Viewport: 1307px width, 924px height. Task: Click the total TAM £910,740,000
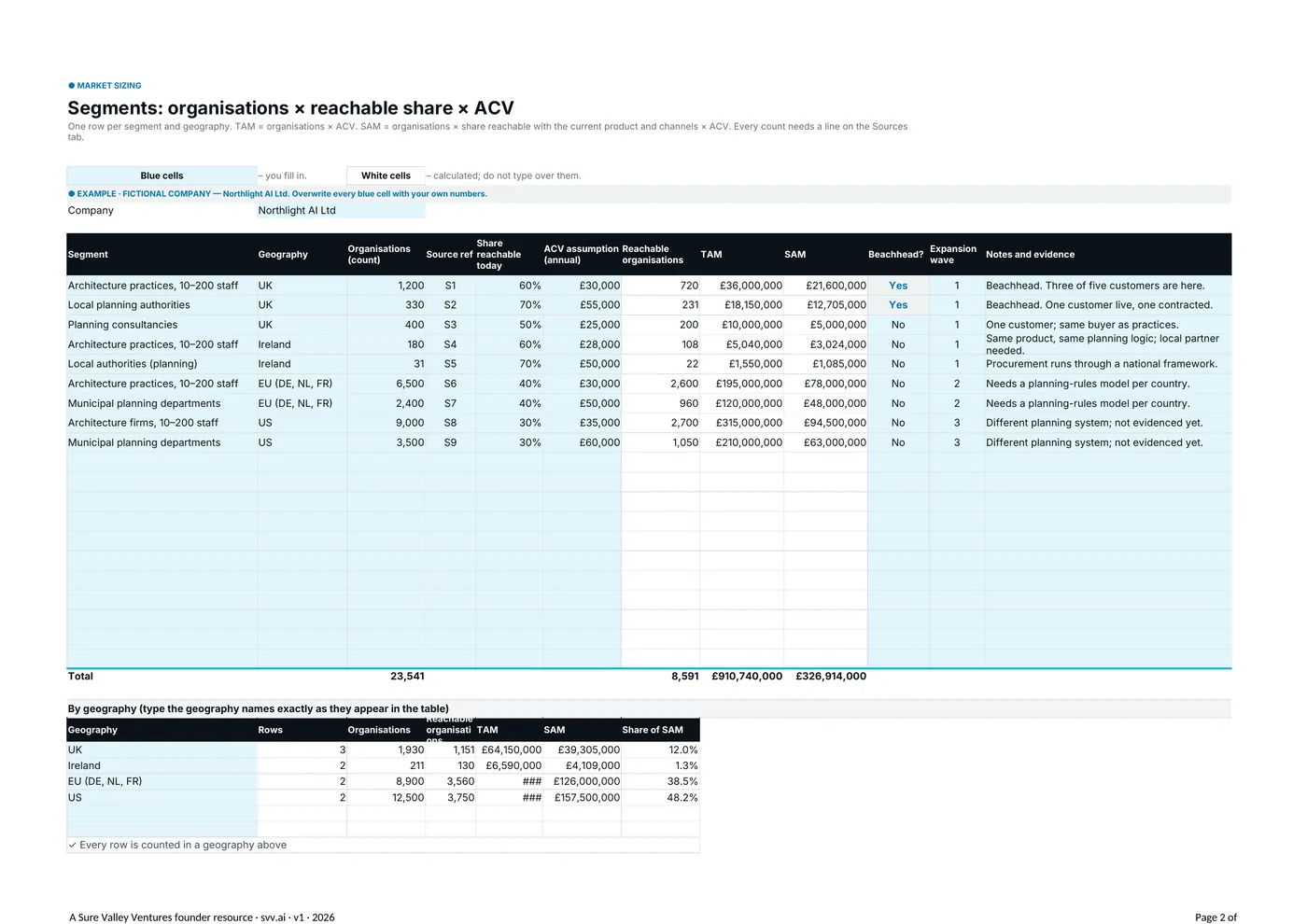point(747,677)
